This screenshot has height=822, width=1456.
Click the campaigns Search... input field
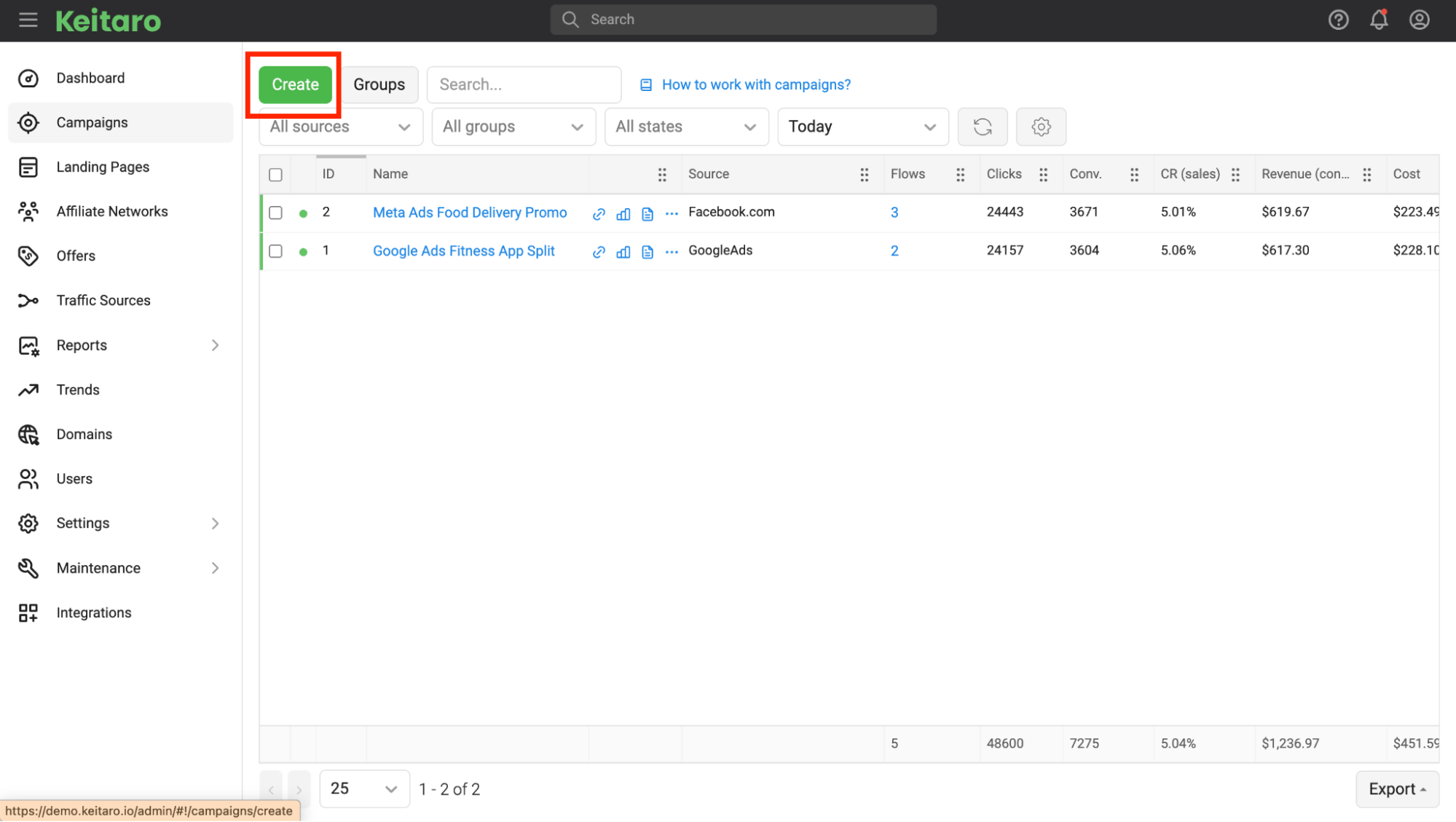(x=524, y=84)
